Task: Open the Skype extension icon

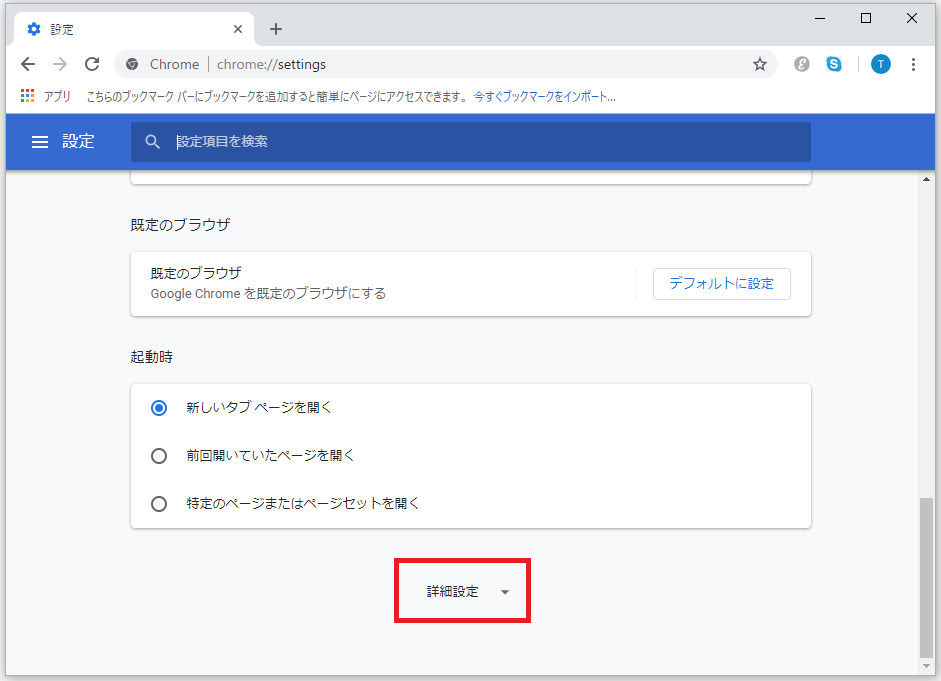Action: point(834,64)
